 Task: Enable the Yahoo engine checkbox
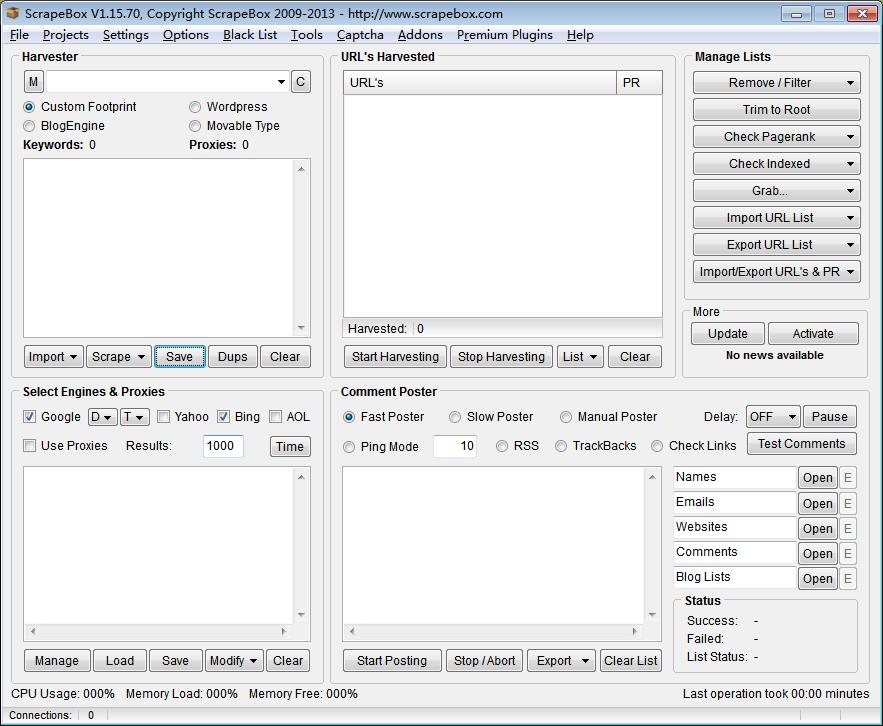coord(163,417)
